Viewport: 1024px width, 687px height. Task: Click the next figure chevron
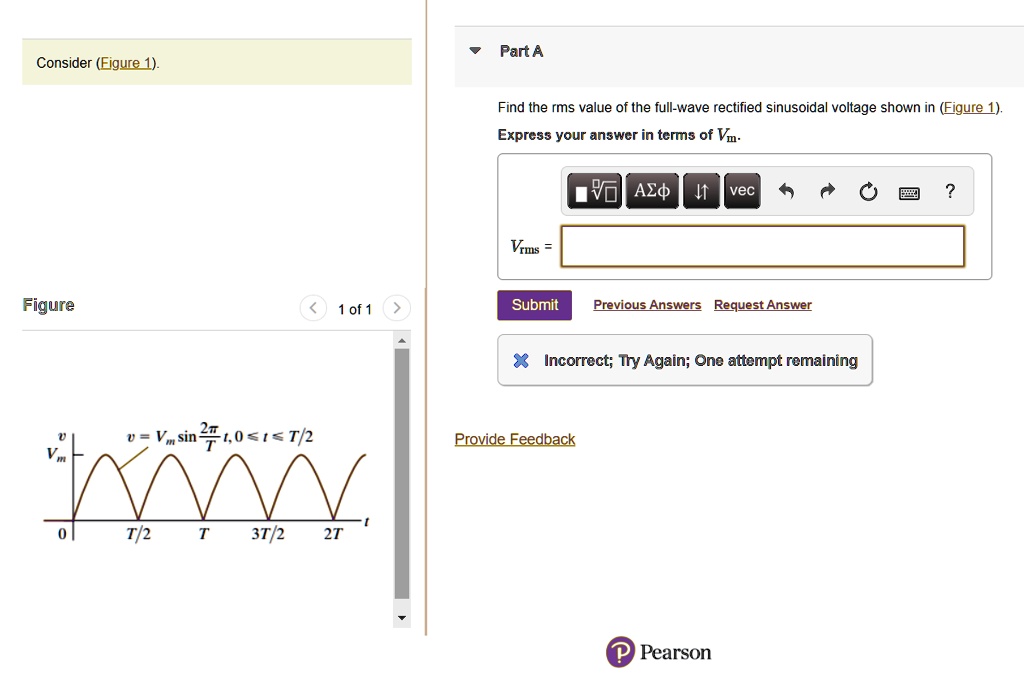click(x=396, y=309)
